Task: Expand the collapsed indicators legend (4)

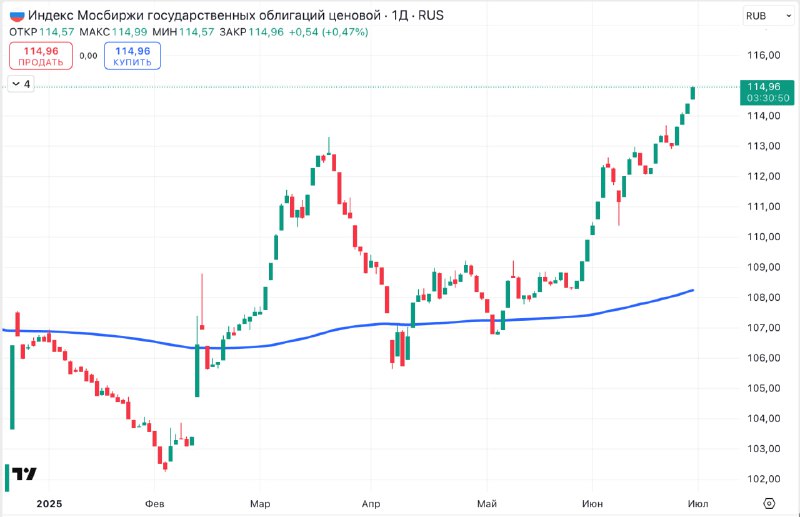Action: point(21,84)
